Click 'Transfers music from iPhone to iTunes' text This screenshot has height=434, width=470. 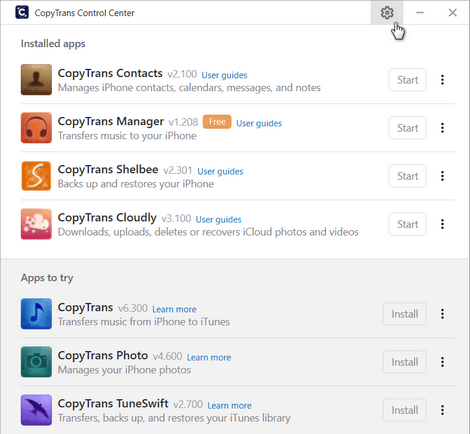[x=144, y=322]
